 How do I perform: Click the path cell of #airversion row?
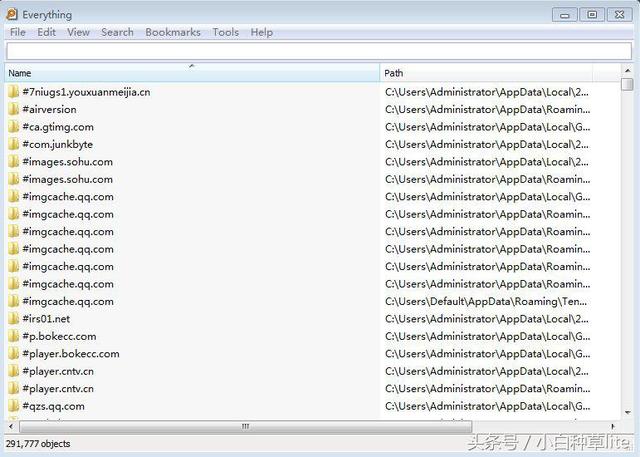click(487, 109)
